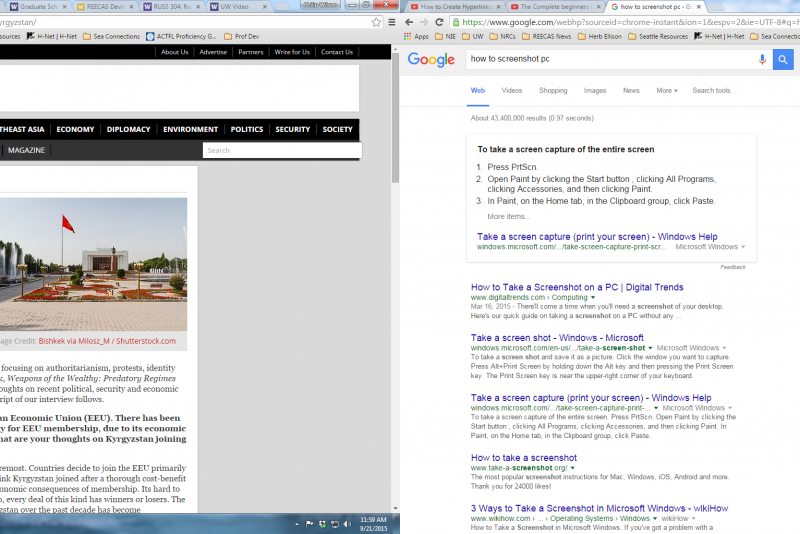Screen dimensions: 800x534
Task: Click About Us in top black bar
Action: point(174,52)
